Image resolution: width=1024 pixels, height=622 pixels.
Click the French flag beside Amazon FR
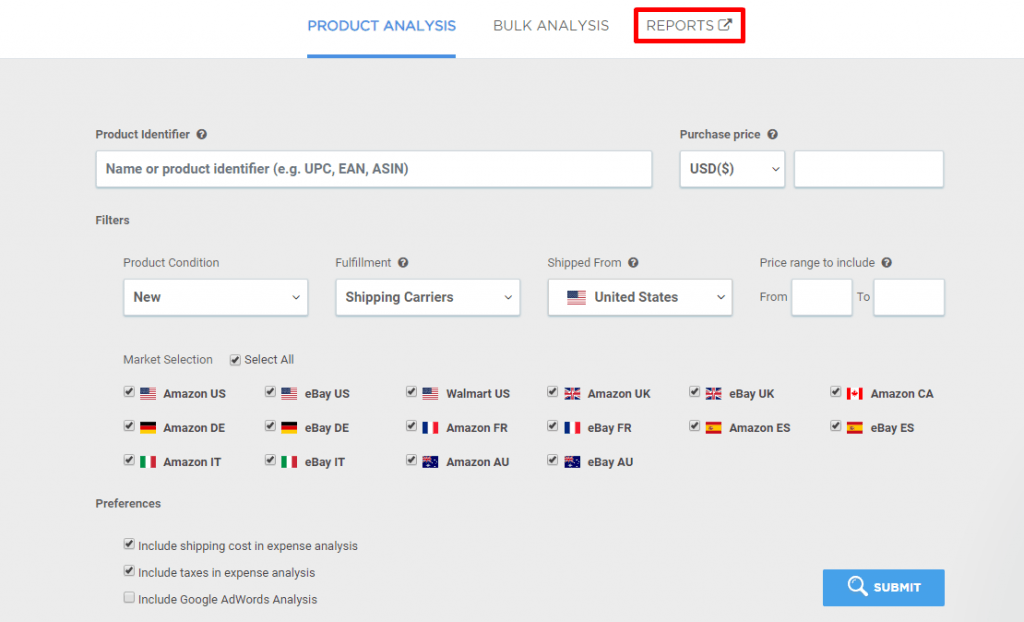430,428
